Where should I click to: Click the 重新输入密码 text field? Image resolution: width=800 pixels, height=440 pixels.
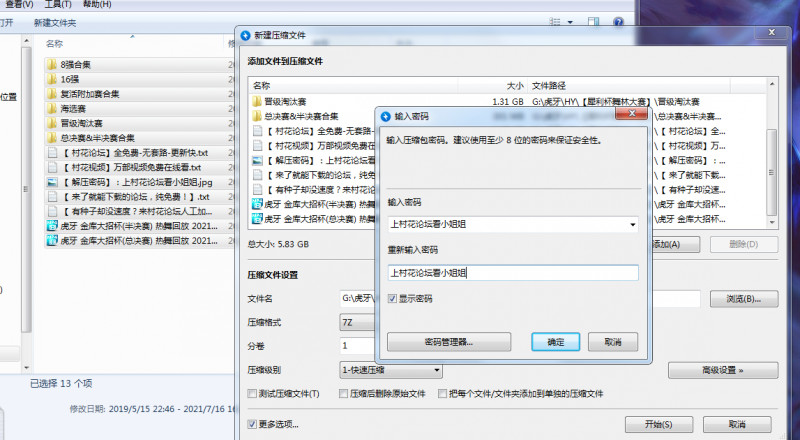coord(512,272)
